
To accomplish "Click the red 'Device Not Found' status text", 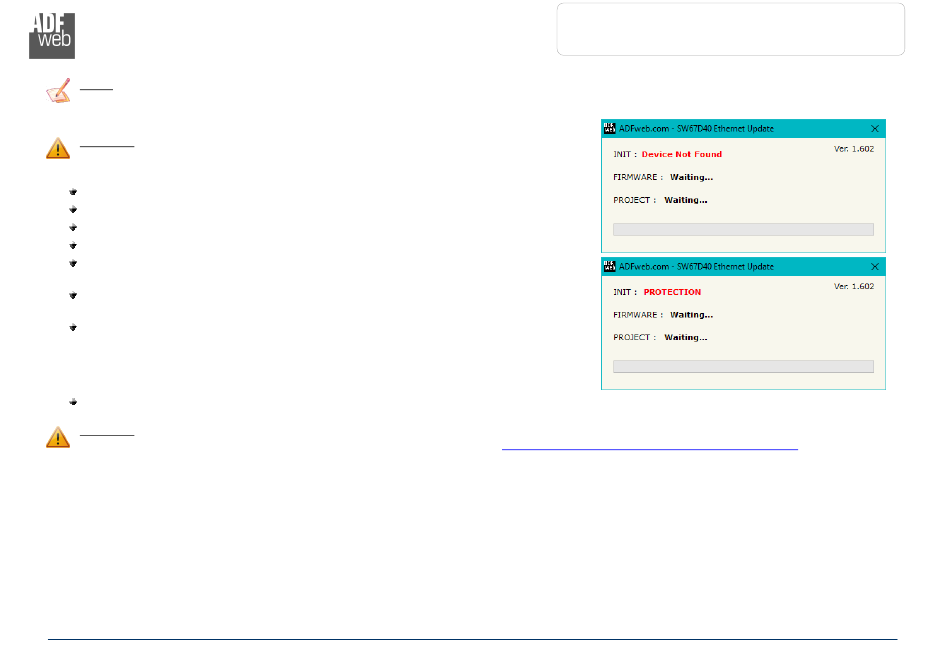I will pos(682,154).
